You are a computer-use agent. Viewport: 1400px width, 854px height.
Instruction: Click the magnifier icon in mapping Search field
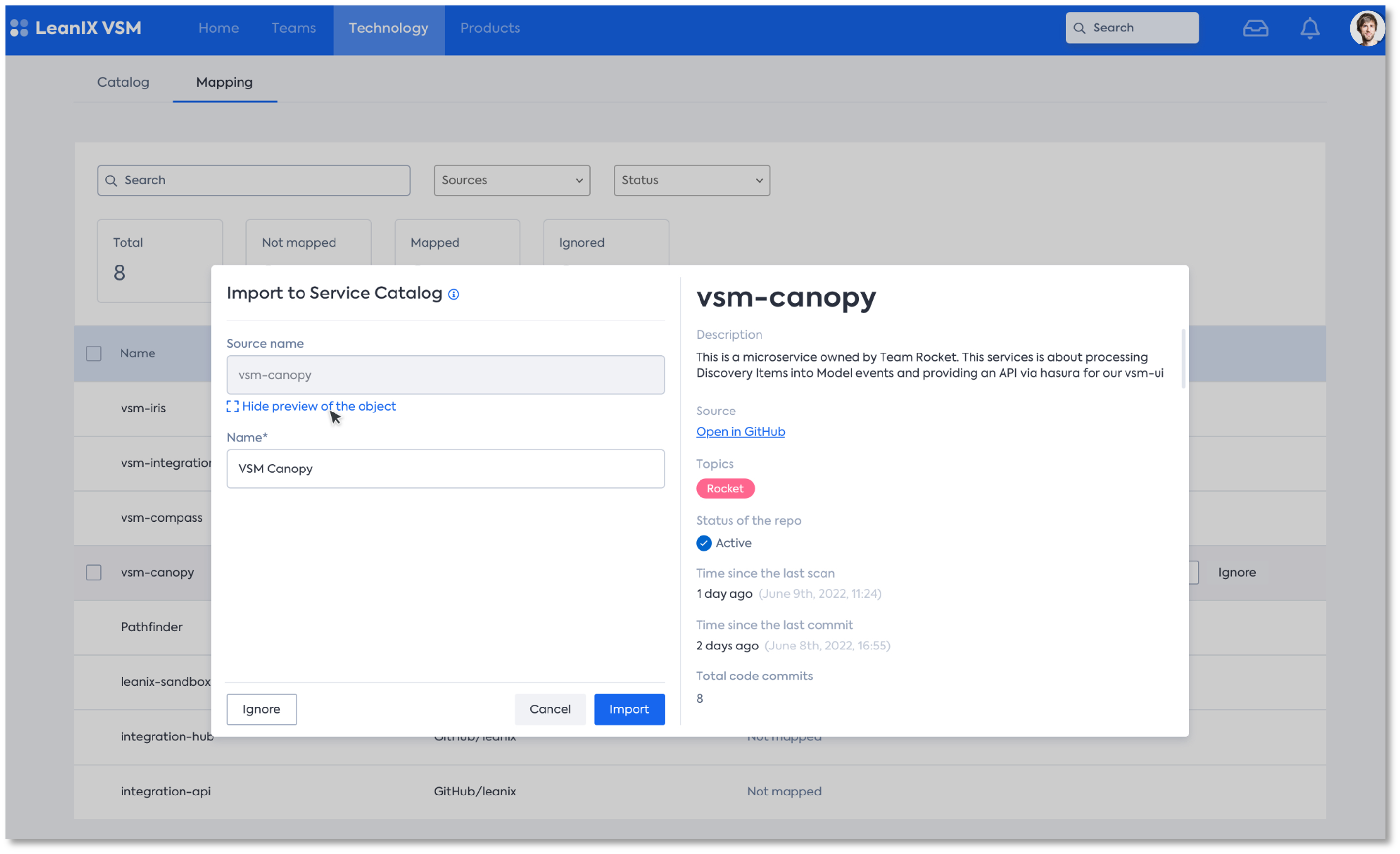111,180
